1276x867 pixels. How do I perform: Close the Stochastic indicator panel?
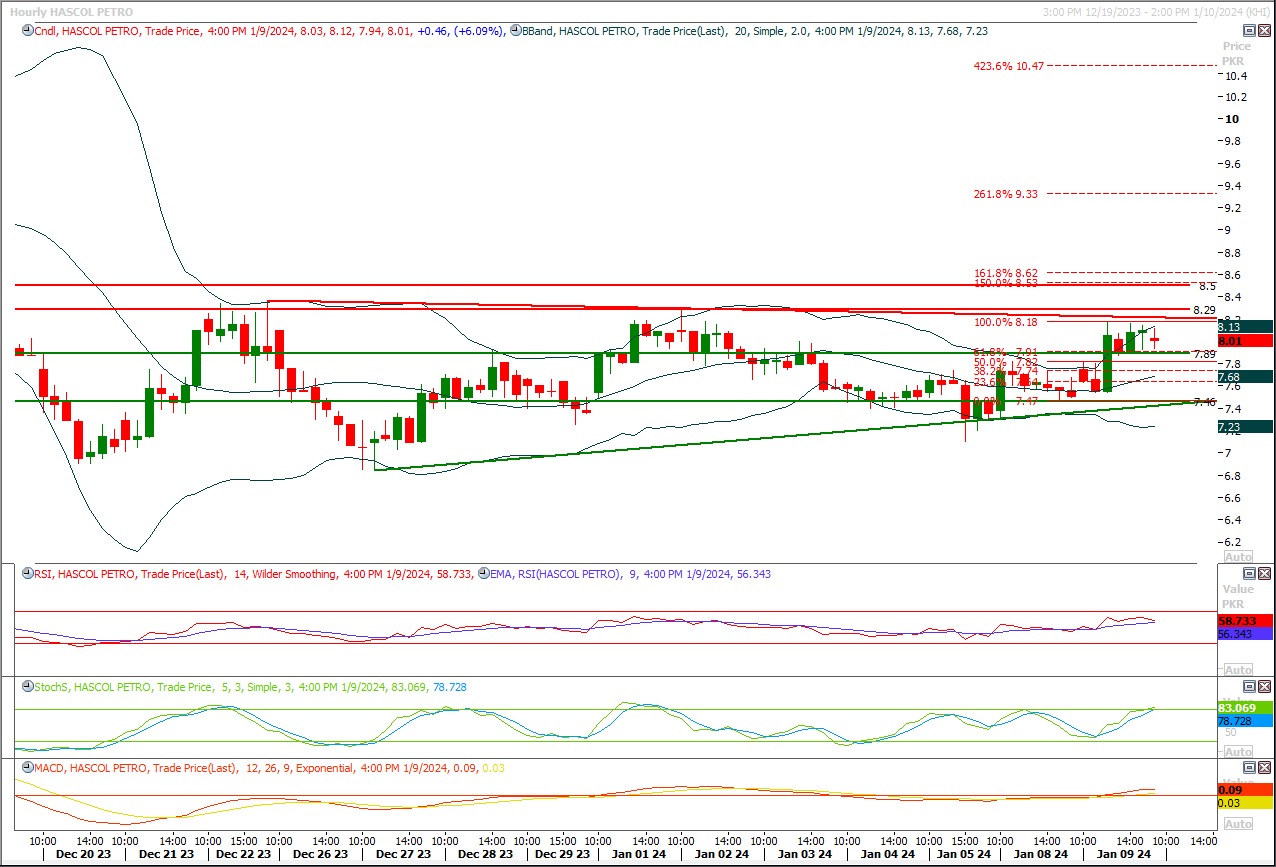pyautogui.click(x=1264, y=687)
